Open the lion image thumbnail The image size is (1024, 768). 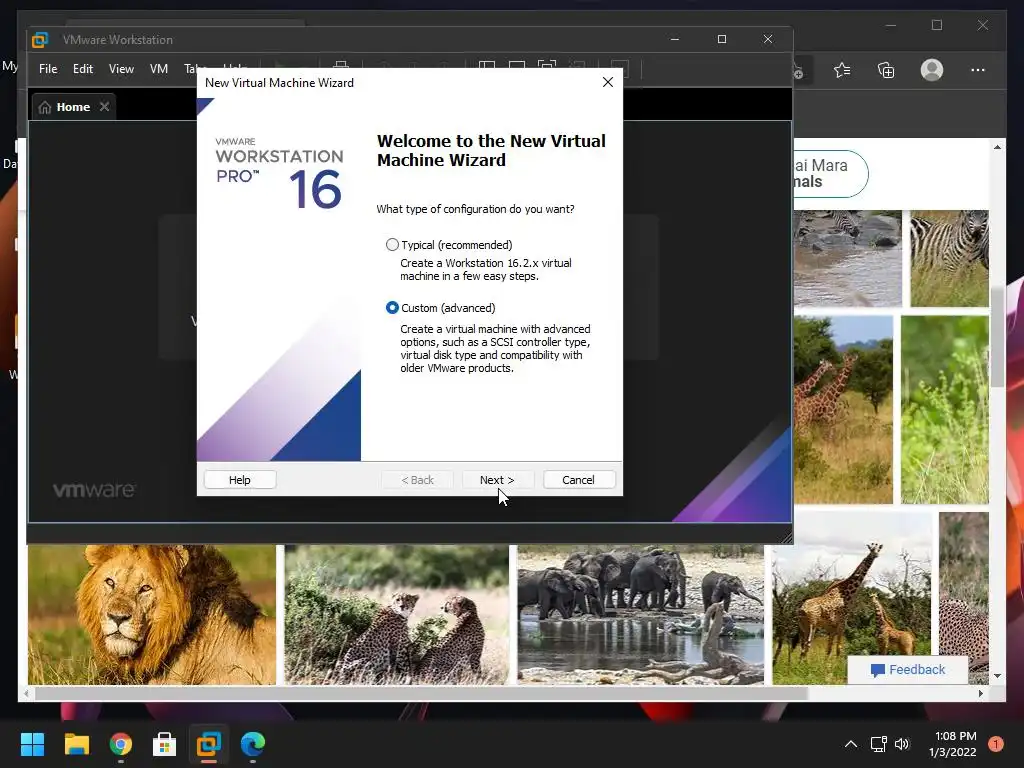[x=152, y=615]
